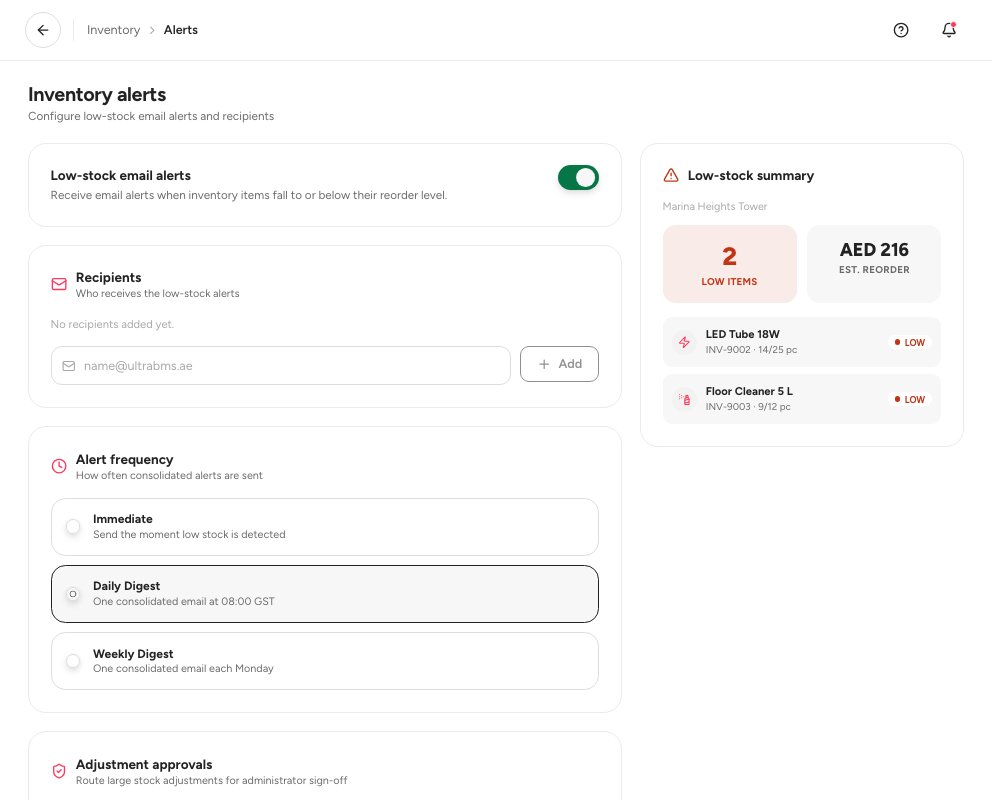Select the Immediate frequency option
The width and height of the screenshot is (992, 800).
(x=325, y=527)
